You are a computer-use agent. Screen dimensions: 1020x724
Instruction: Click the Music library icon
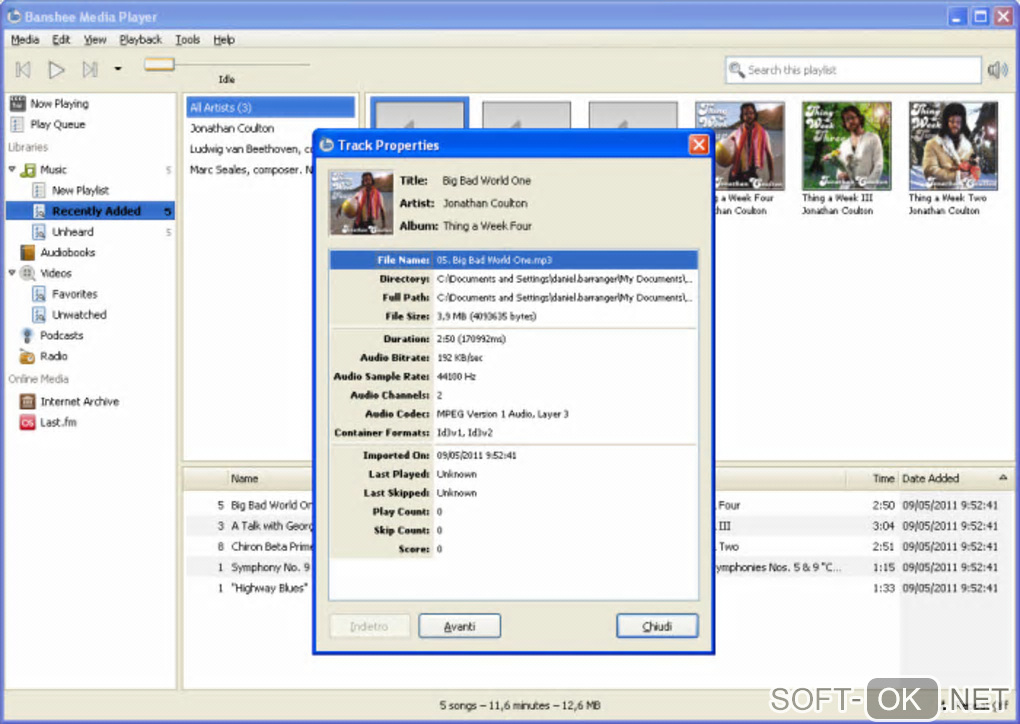click(28, 170)
